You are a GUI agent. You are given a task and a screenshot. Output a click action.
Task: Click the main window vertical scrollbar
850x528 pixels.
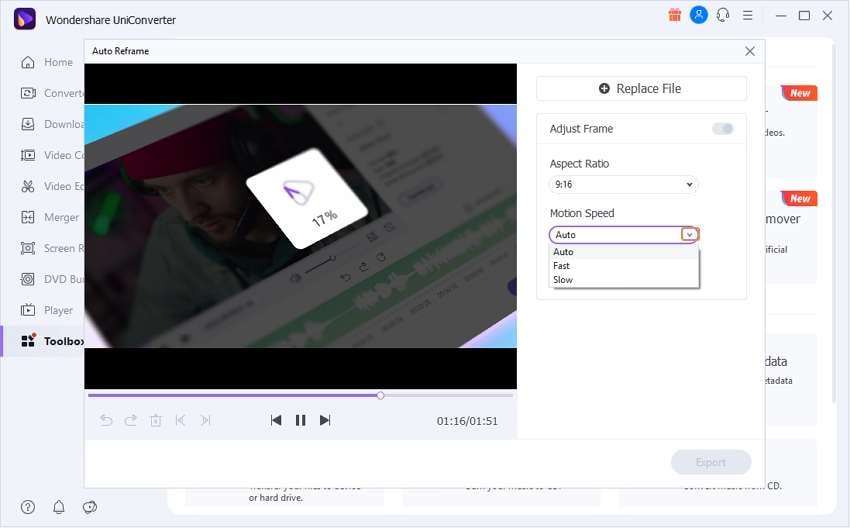coord(833,222)
